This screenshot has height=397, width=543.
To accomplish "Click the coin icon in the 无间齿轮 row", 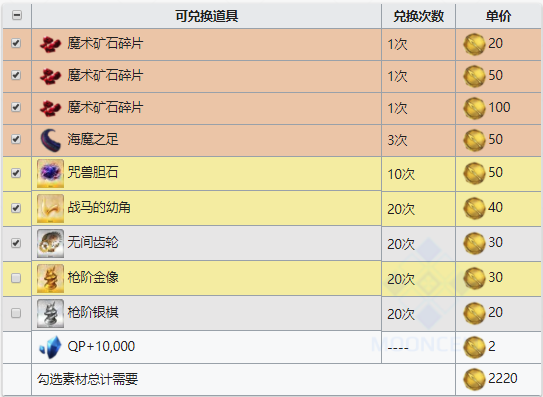I will [x=474, y=243].
